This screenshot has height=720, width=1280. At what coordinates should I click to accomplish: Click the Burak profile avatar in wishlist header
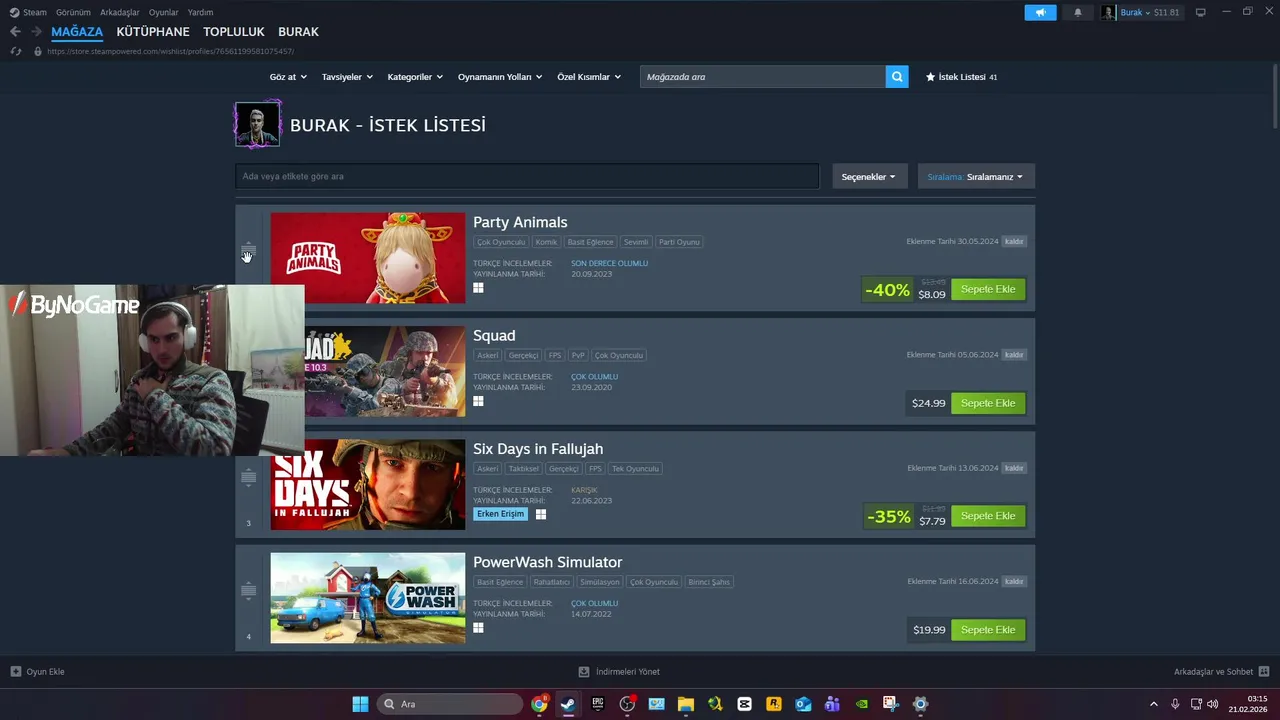point(257,125)
